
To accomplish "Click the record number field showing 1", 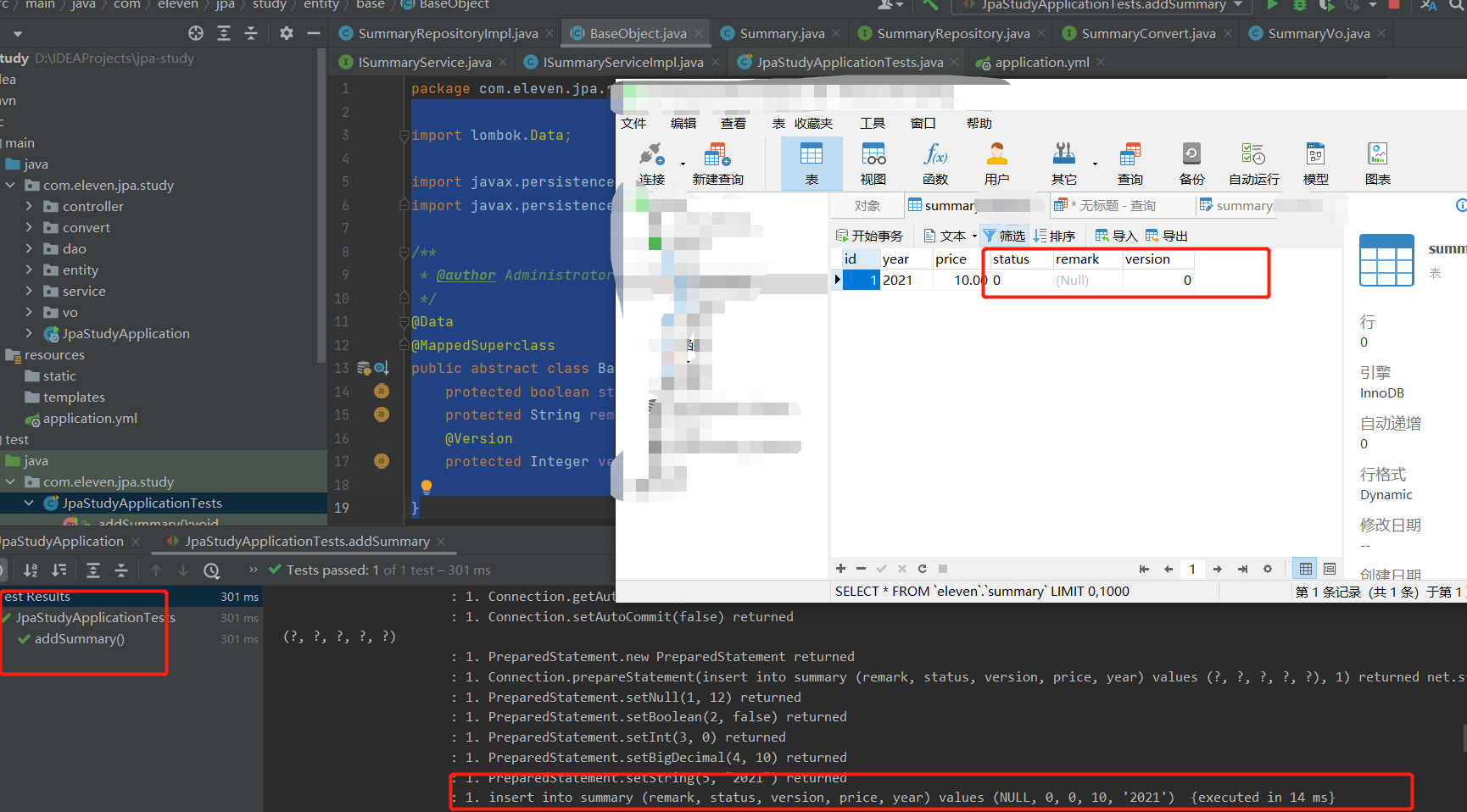I will point(1192,569).
